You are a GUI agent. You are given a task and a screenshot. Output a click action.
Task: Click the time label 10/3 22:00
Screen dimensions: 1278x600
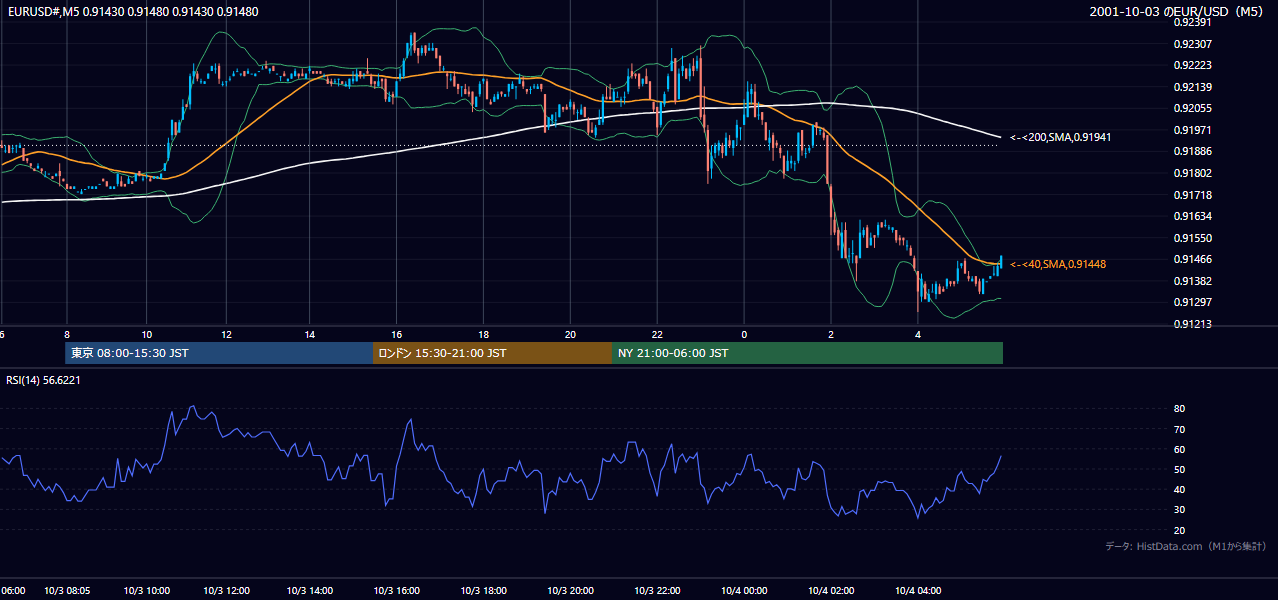658,591
